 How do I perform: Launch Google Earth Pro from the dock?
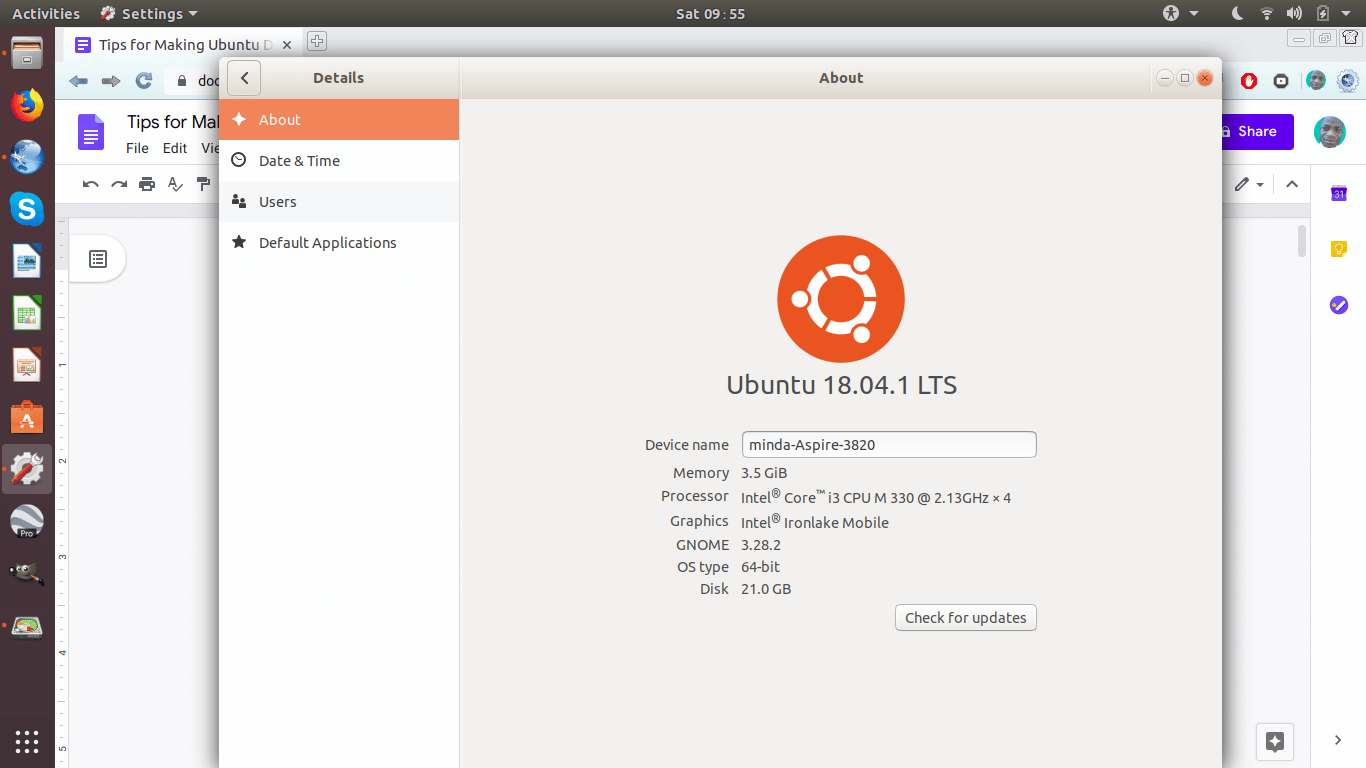pyautogui.click(x=27, y=522)
